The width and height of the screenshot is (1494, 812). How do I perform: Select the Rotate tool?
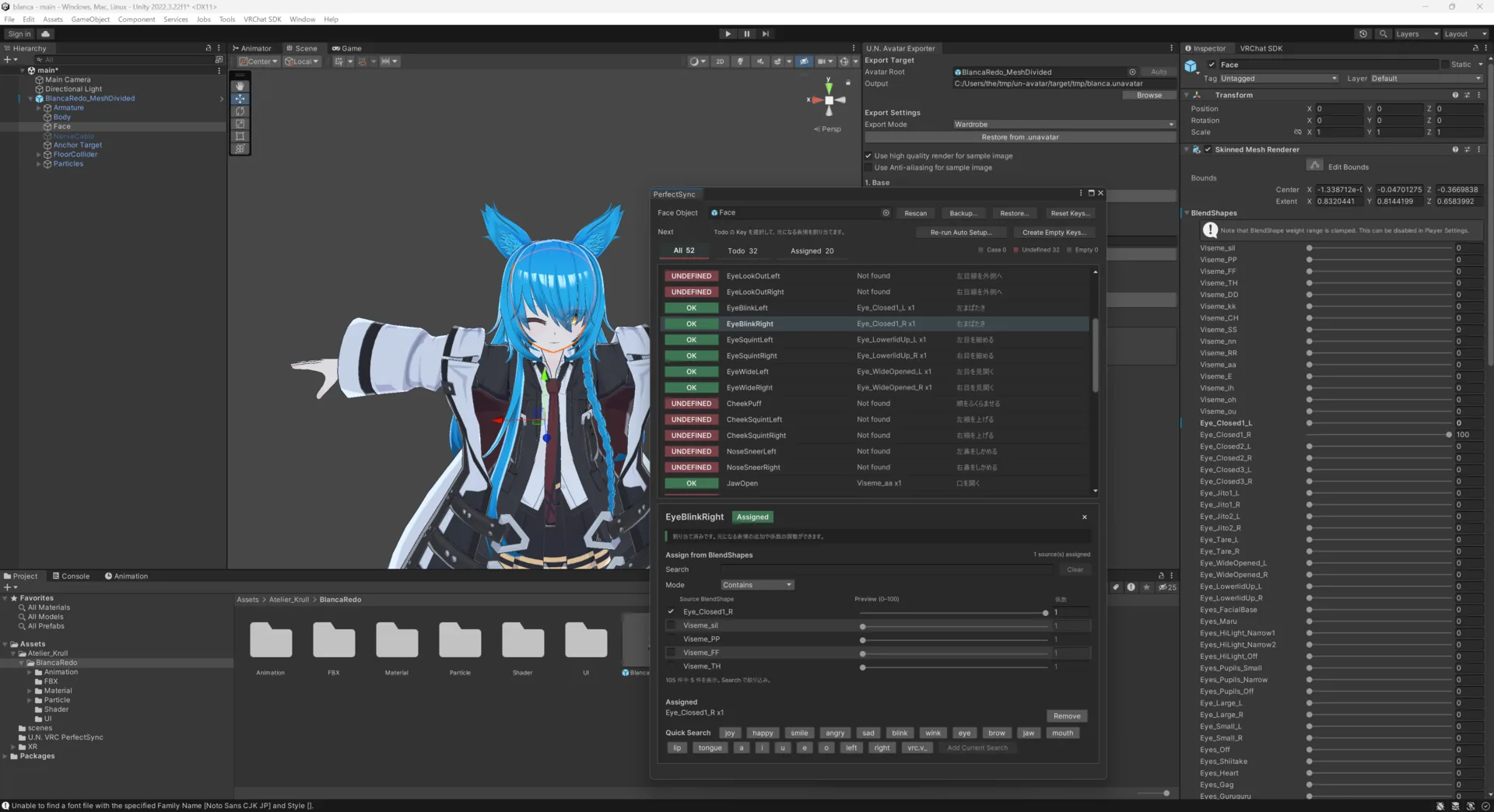[240, 111]
